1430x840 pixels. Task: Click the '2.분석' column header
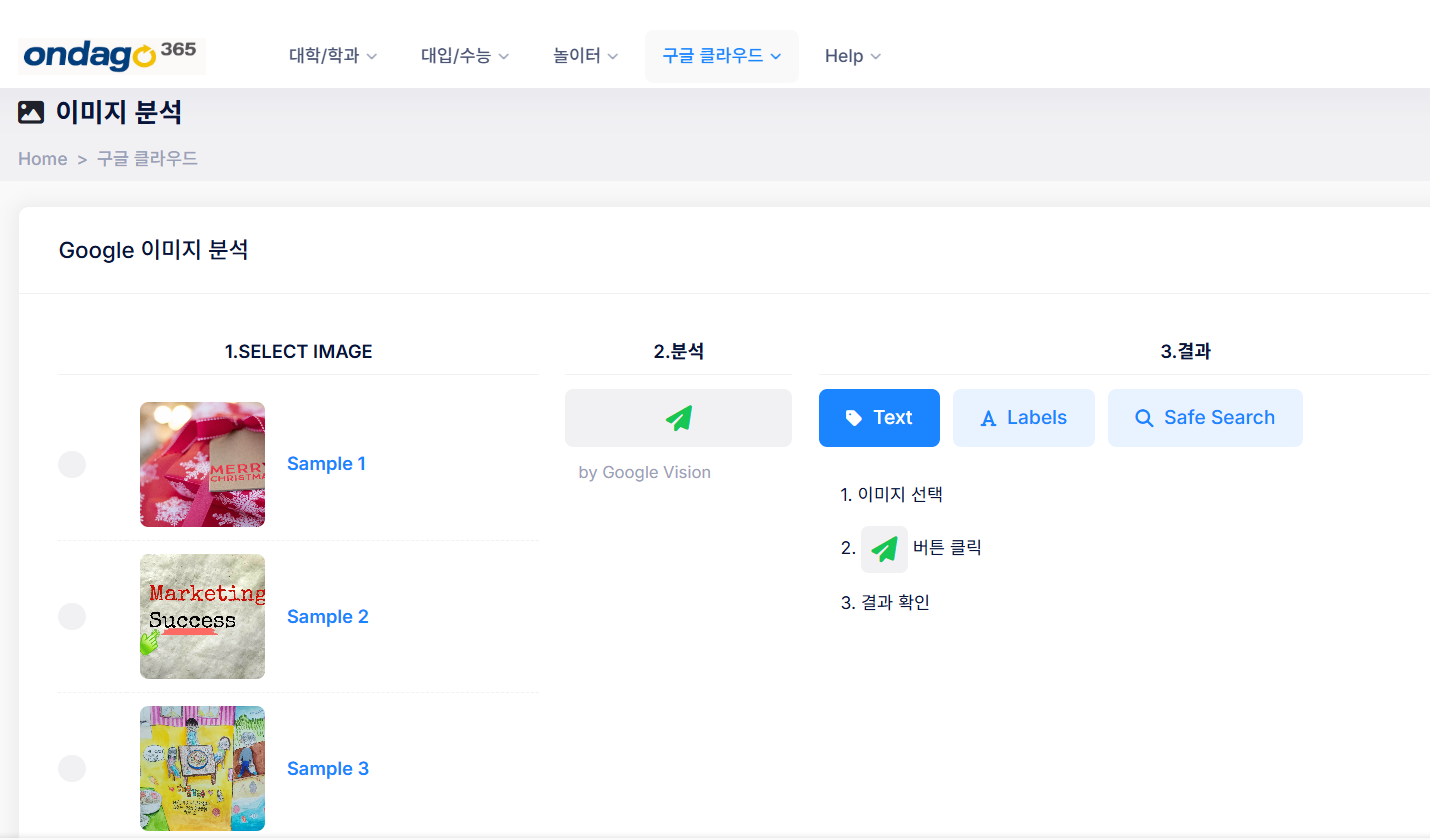(678, 352)
